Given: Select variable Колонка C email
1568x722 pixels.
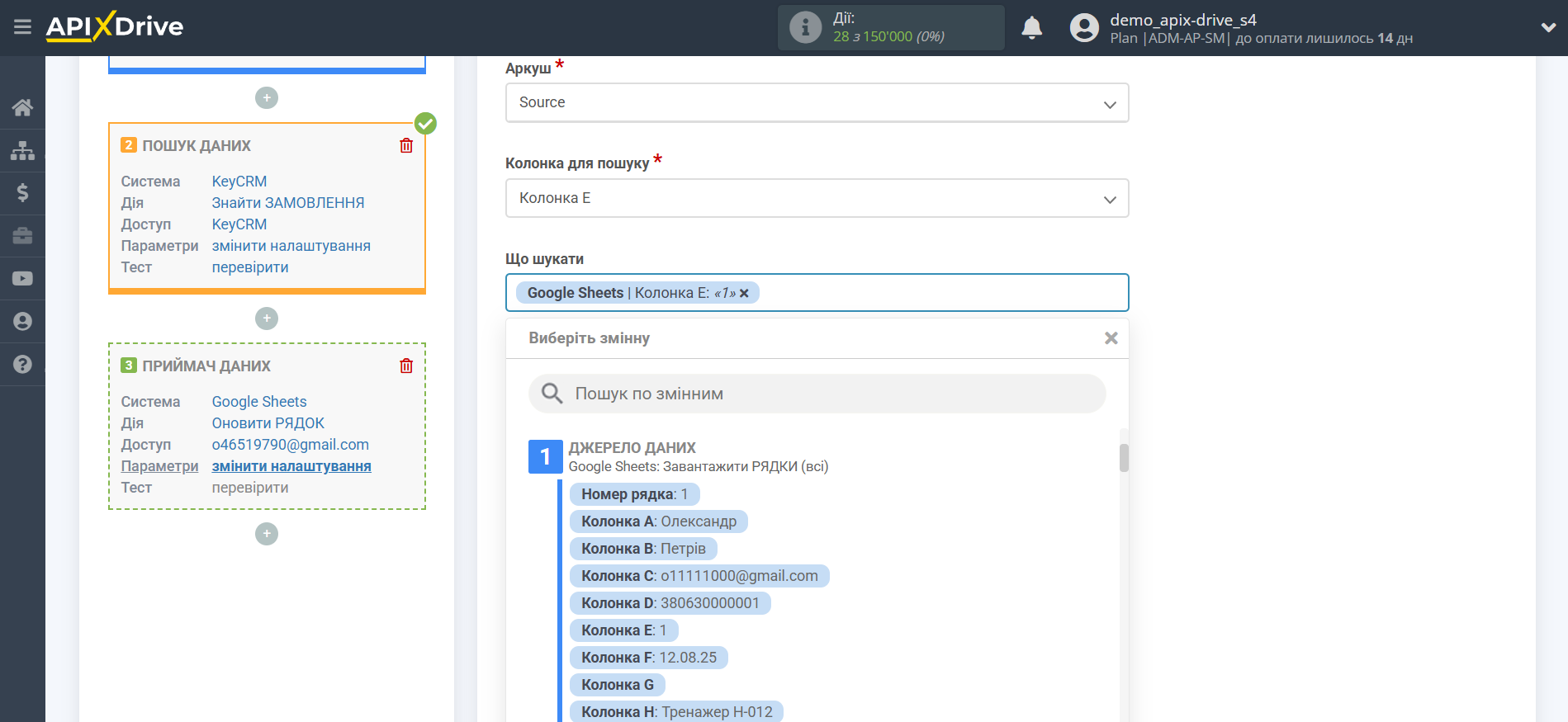Looking at the screenshot, I should pyautogui.click(x=699, y=576).
